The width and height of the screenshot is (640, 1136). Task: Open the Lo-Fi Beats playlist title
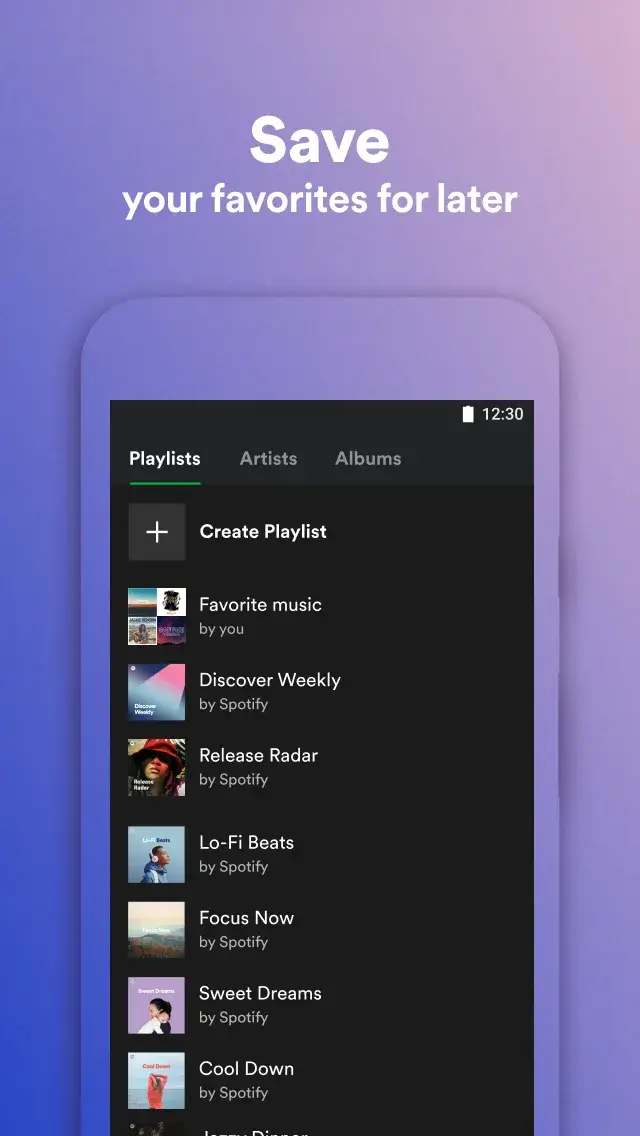click(246, 843)
